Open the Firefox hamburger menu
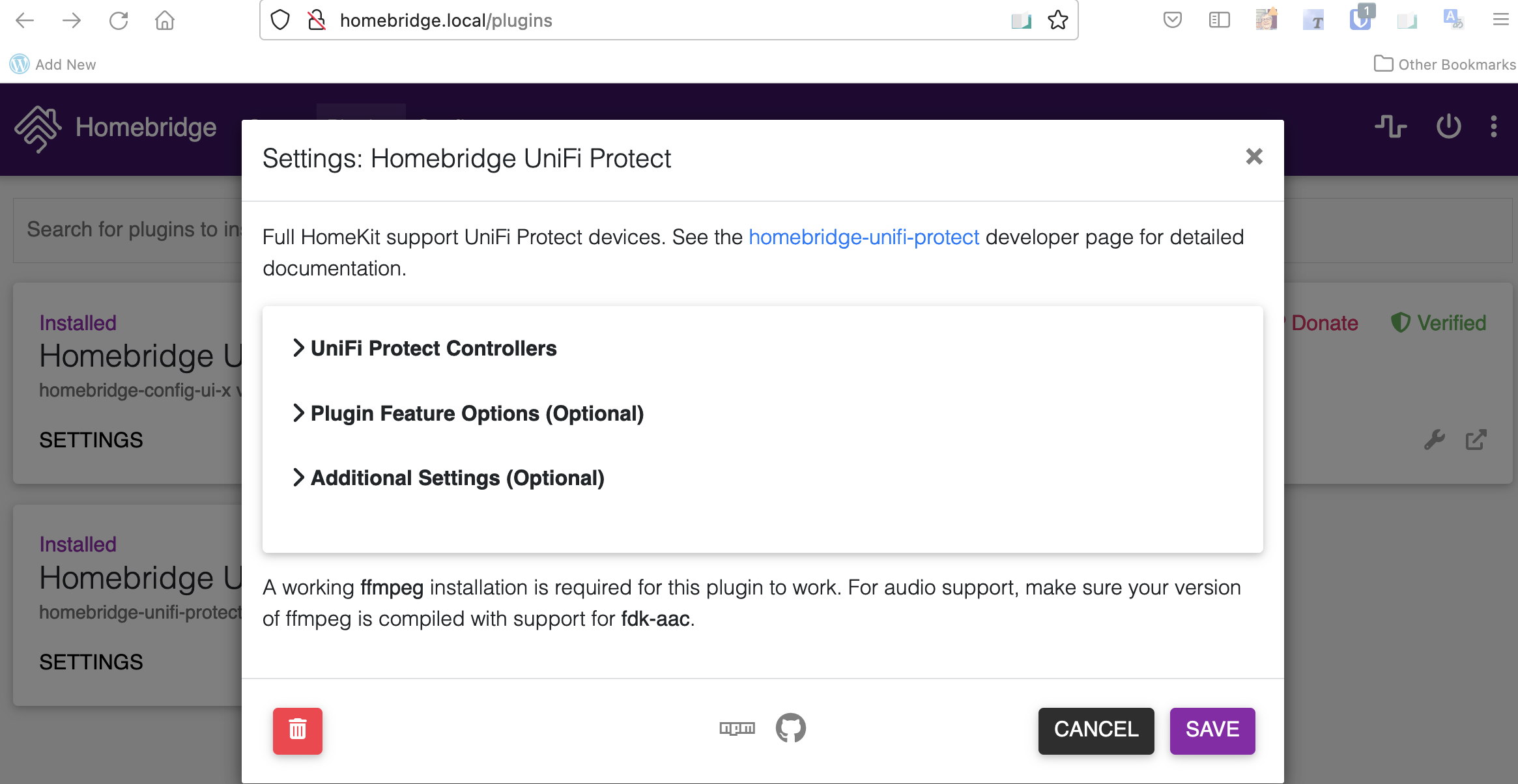 coord(1500,20)
